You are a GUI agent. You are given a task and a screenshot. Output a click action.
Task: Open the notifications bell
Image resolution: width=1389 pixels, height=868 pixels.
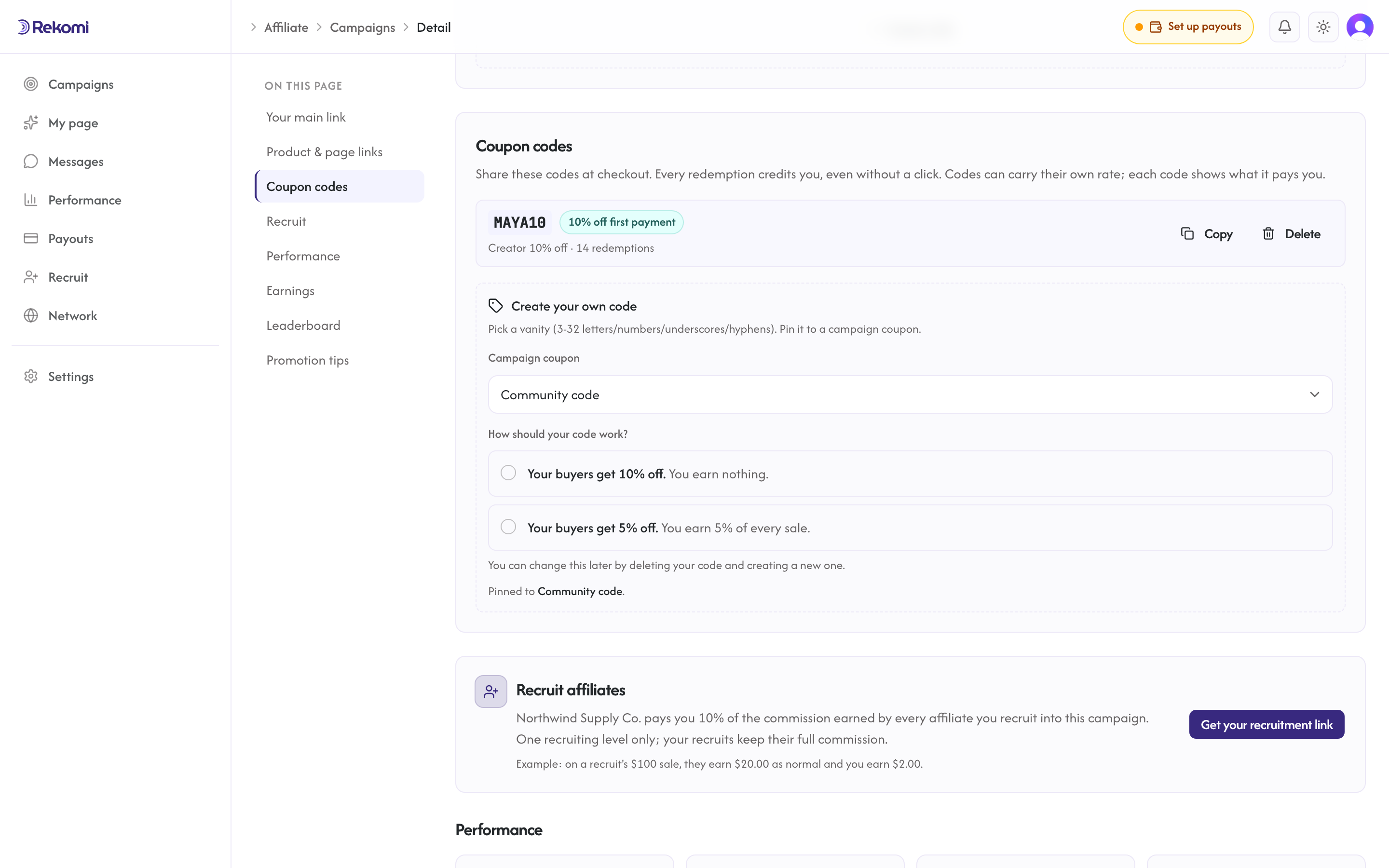pos(1284,27)
